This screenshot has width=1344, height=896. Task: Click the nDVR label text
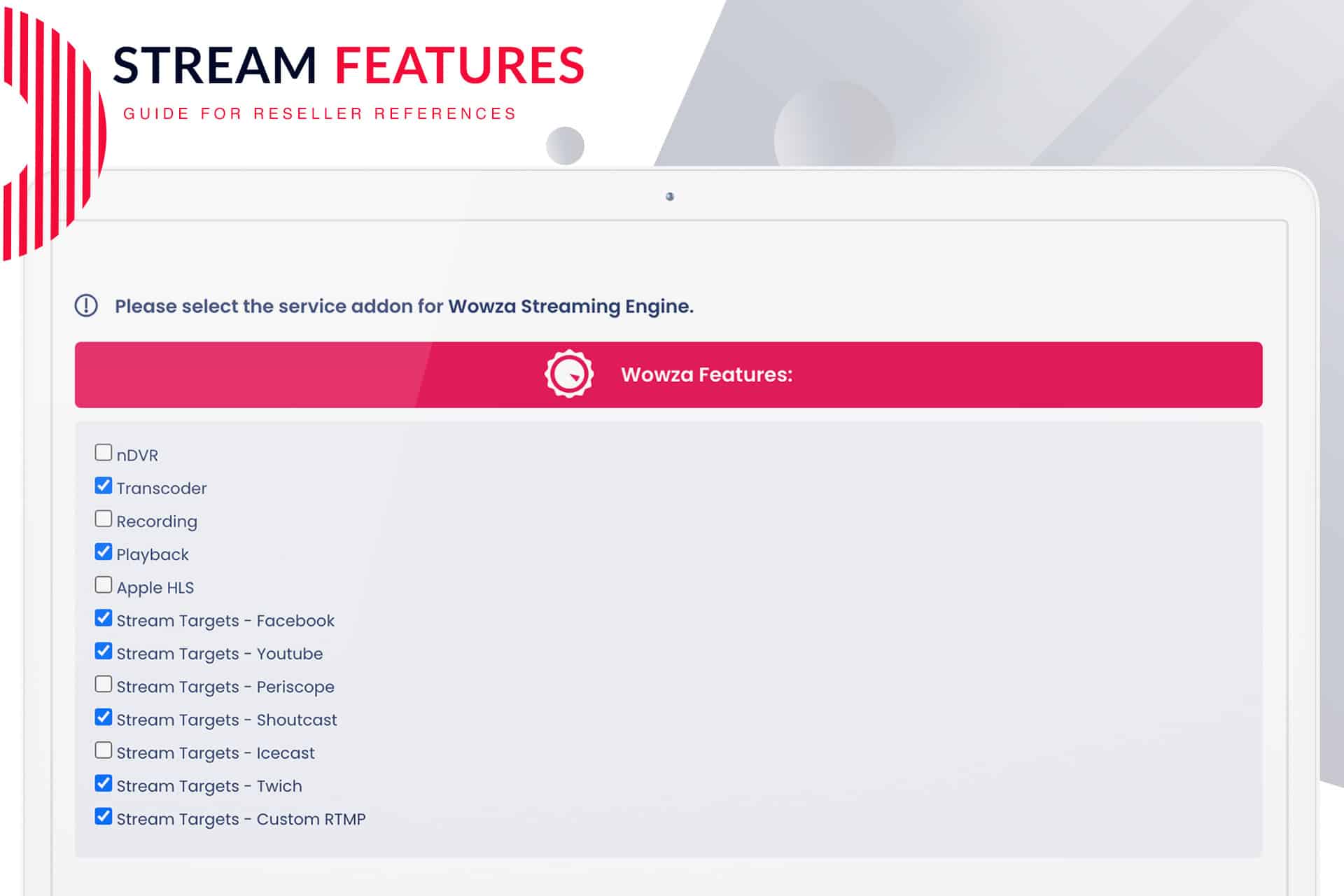[137, 455]
